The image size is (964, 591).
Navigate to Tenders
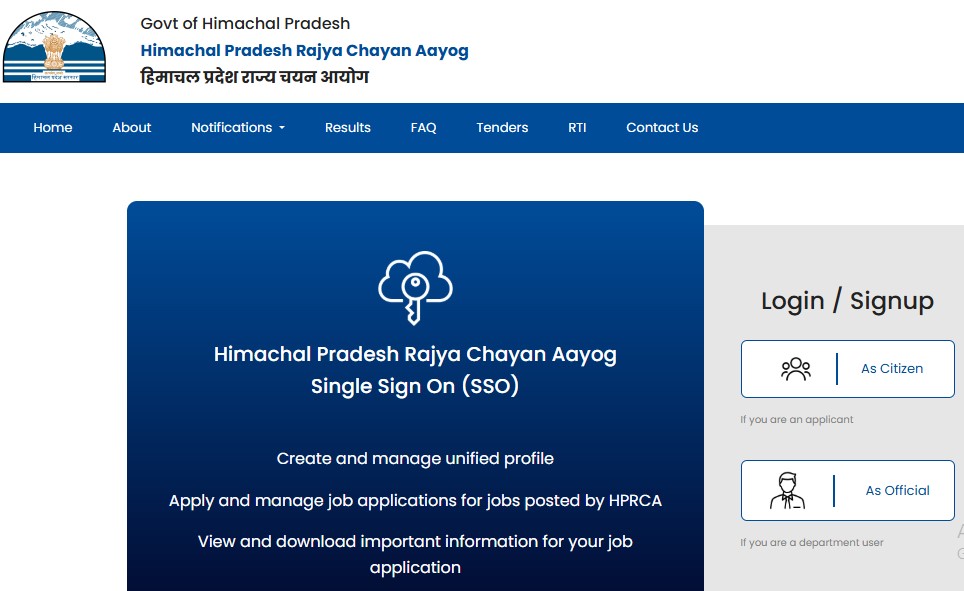[x=502, y=127]
